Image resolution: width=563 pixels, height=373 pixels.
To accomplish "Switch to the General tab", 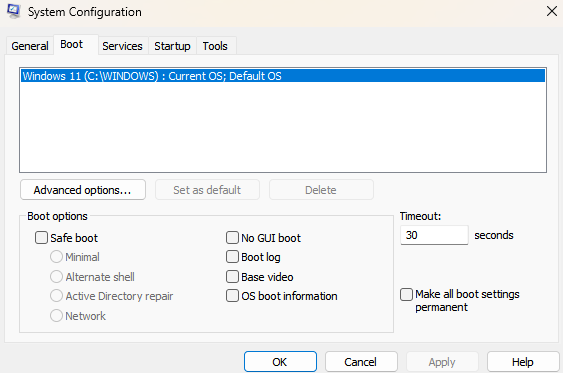I will [x=30, y=46].
